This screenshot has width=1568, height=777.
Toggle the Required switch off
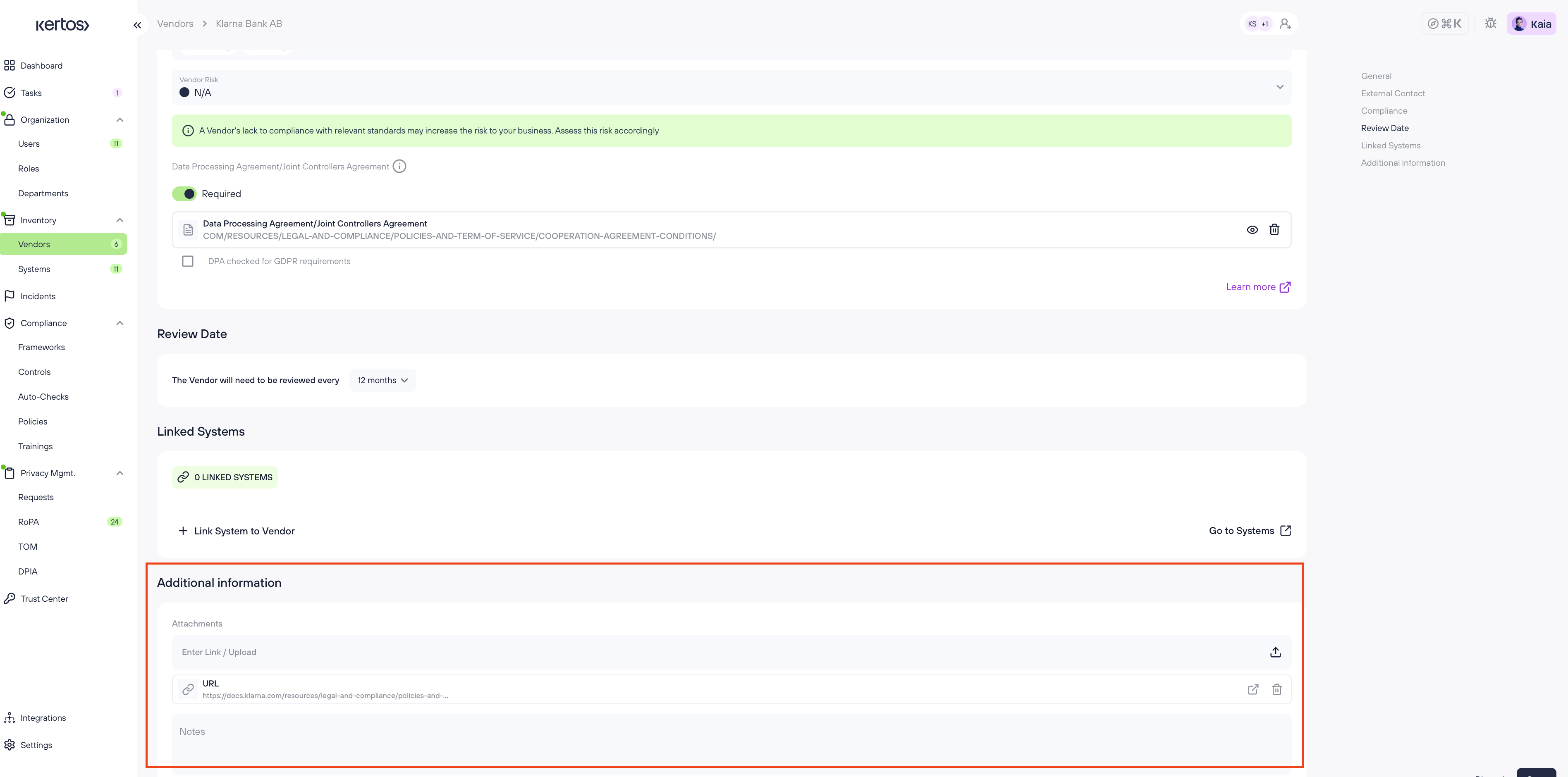[x=184, y=193]
